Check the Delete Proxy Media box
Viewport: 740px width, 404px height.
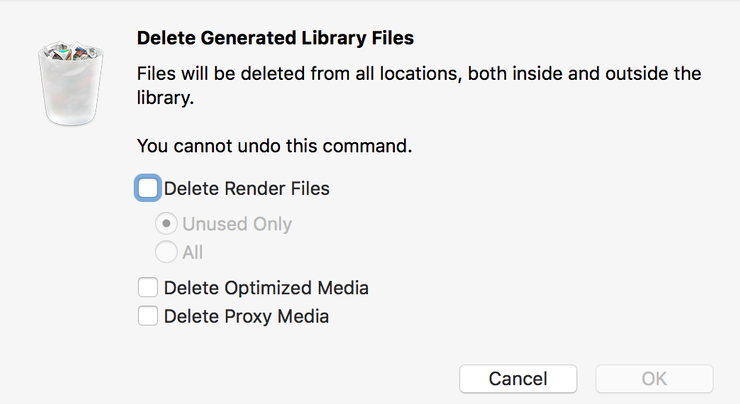(x=148, y=316)
